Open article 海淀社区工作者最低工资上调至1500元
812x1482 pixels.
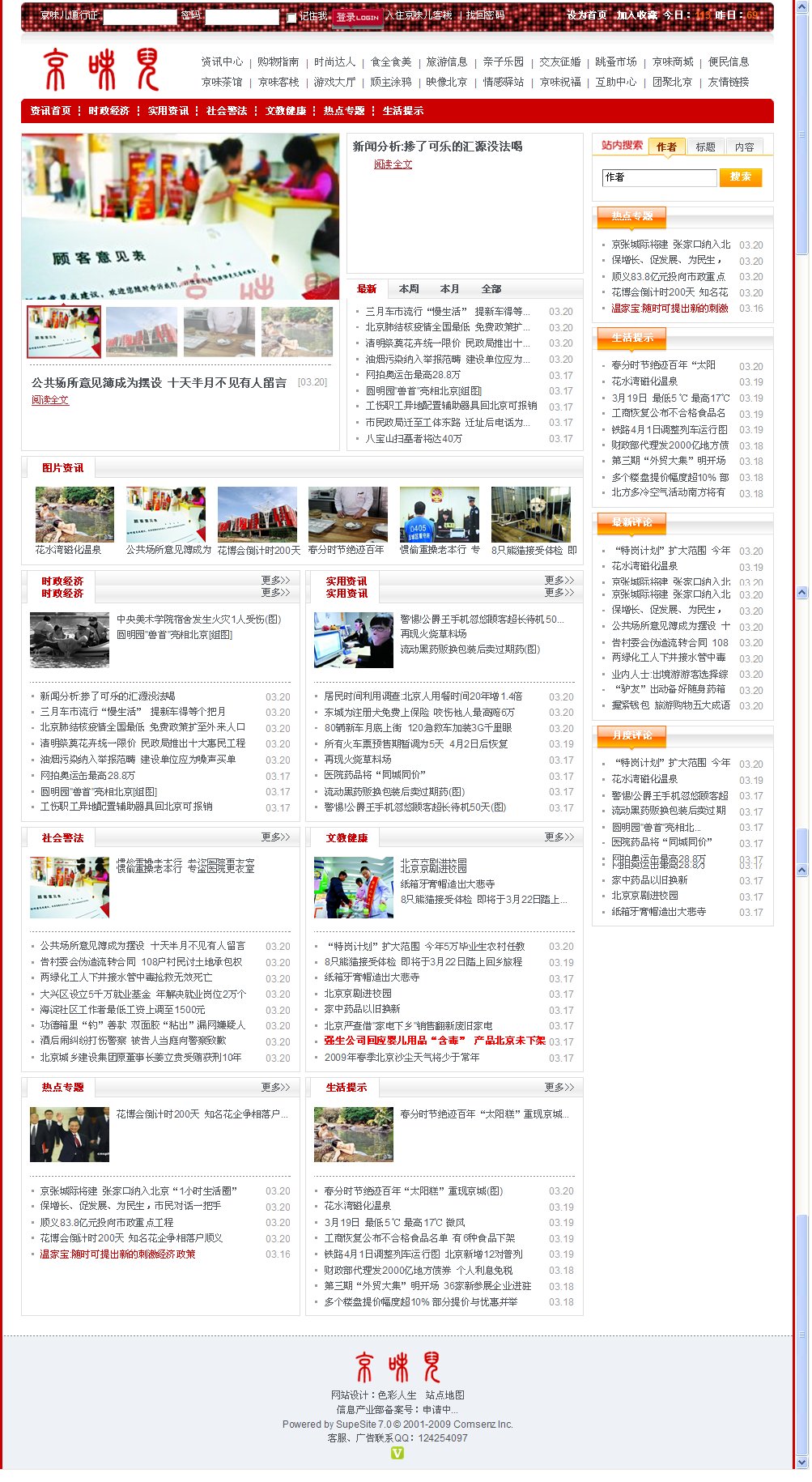coord(123,1010)
